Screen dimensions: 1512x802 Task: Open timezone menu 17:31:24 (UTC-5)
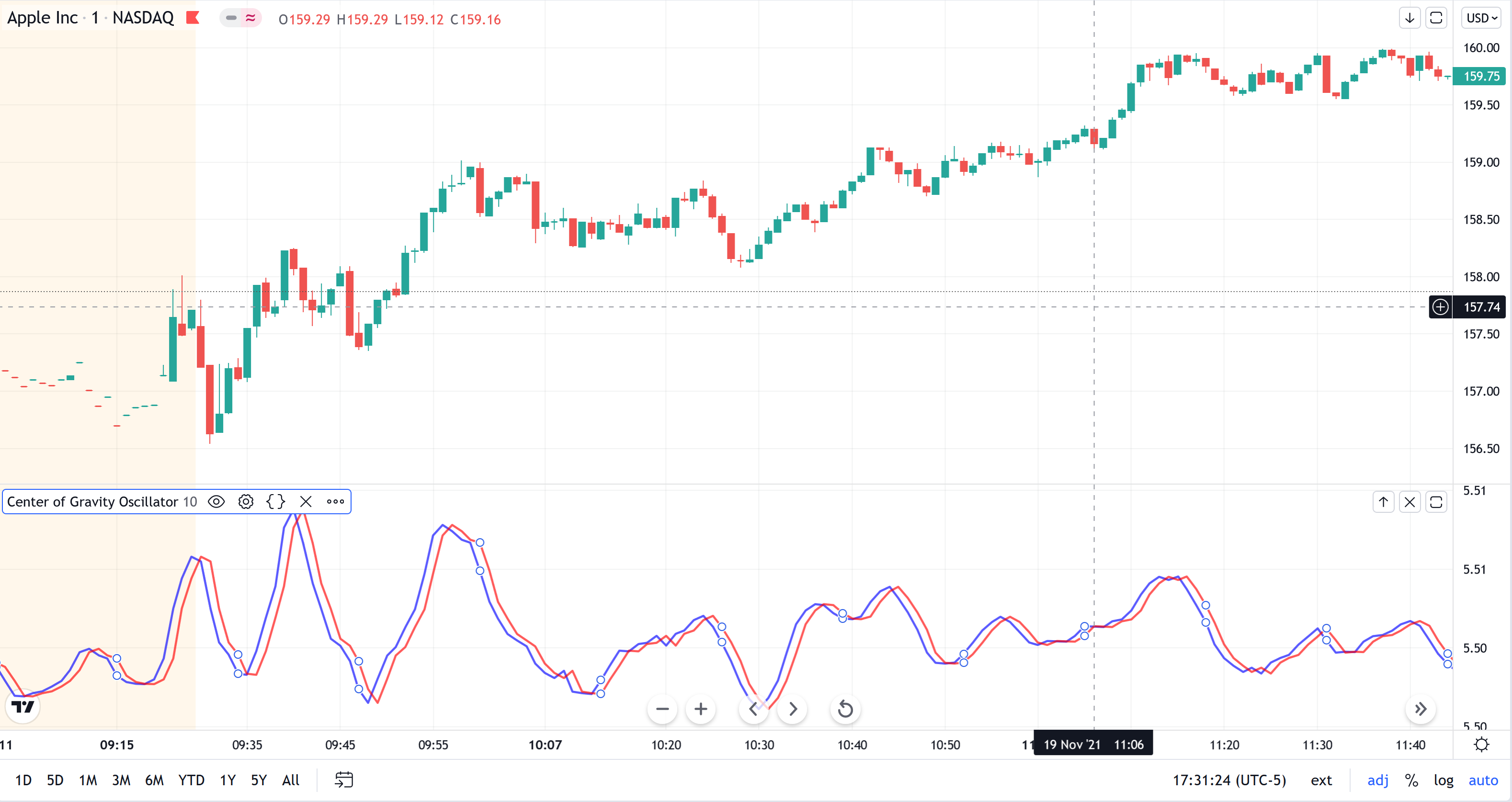point(1230,780)
